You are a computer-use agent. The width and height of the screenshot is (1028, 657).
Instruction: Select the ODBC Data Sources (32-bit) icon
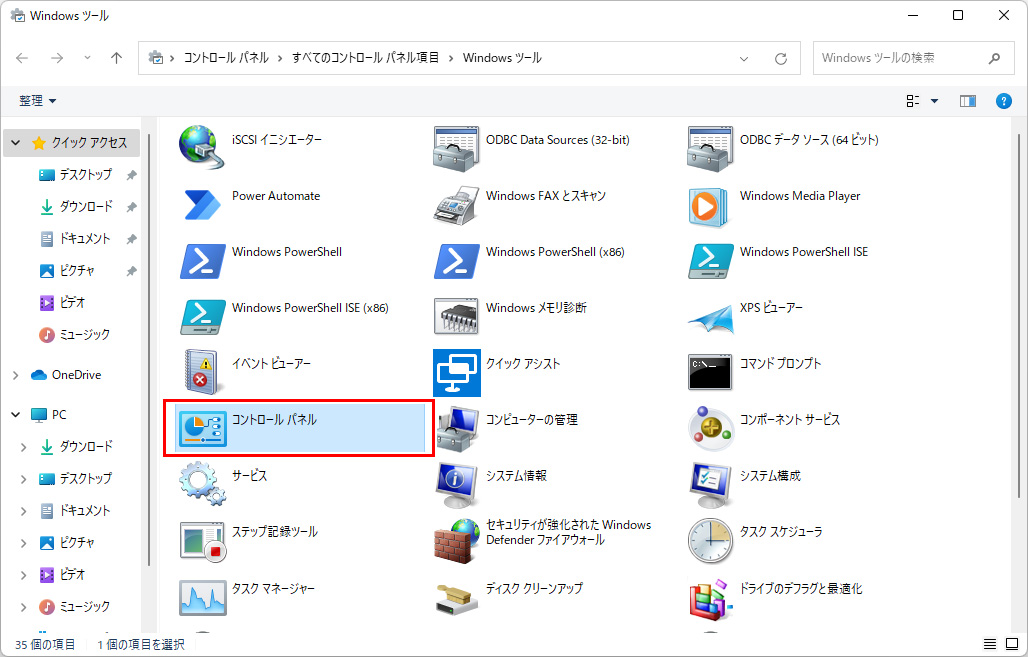click(x=456, y=149)
